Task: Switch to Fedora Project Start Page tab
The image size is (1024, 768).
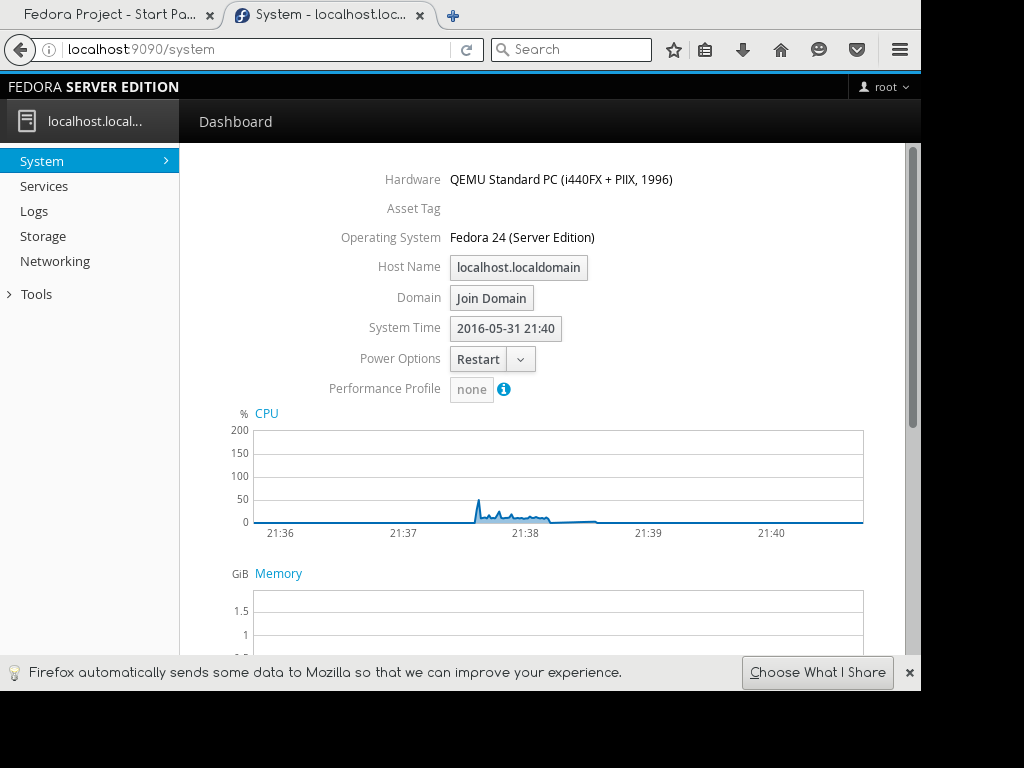Action: point(112,15)
